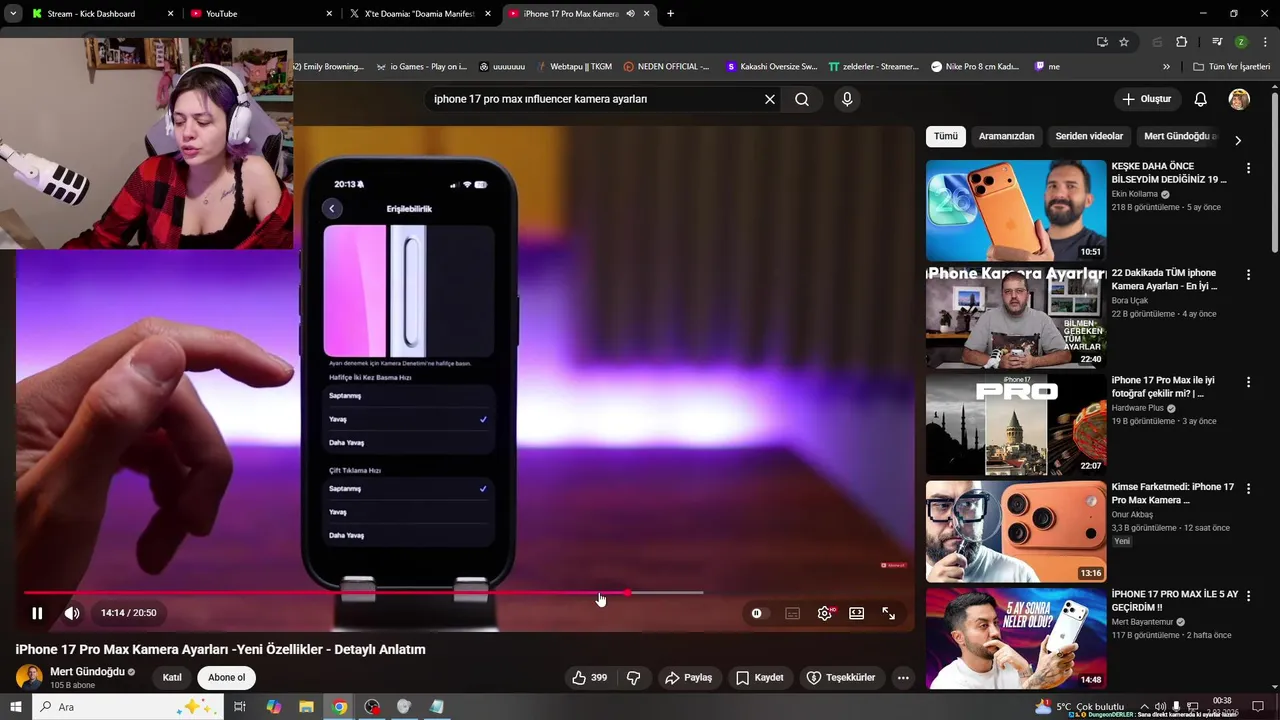
Task: Like the video with the thumbs-up button
Action: pos(589,678)
